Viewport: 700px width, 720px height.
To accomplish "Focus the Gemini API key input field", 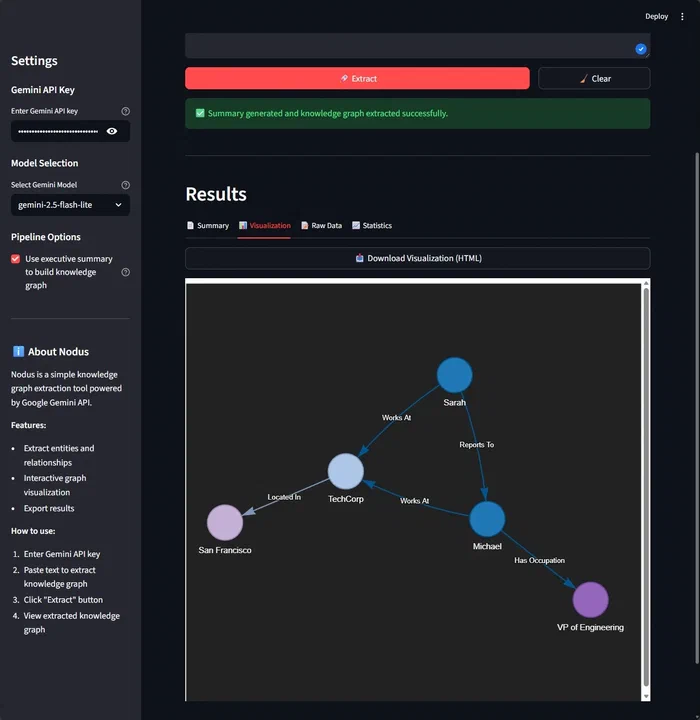I will [x=58, y=131].
